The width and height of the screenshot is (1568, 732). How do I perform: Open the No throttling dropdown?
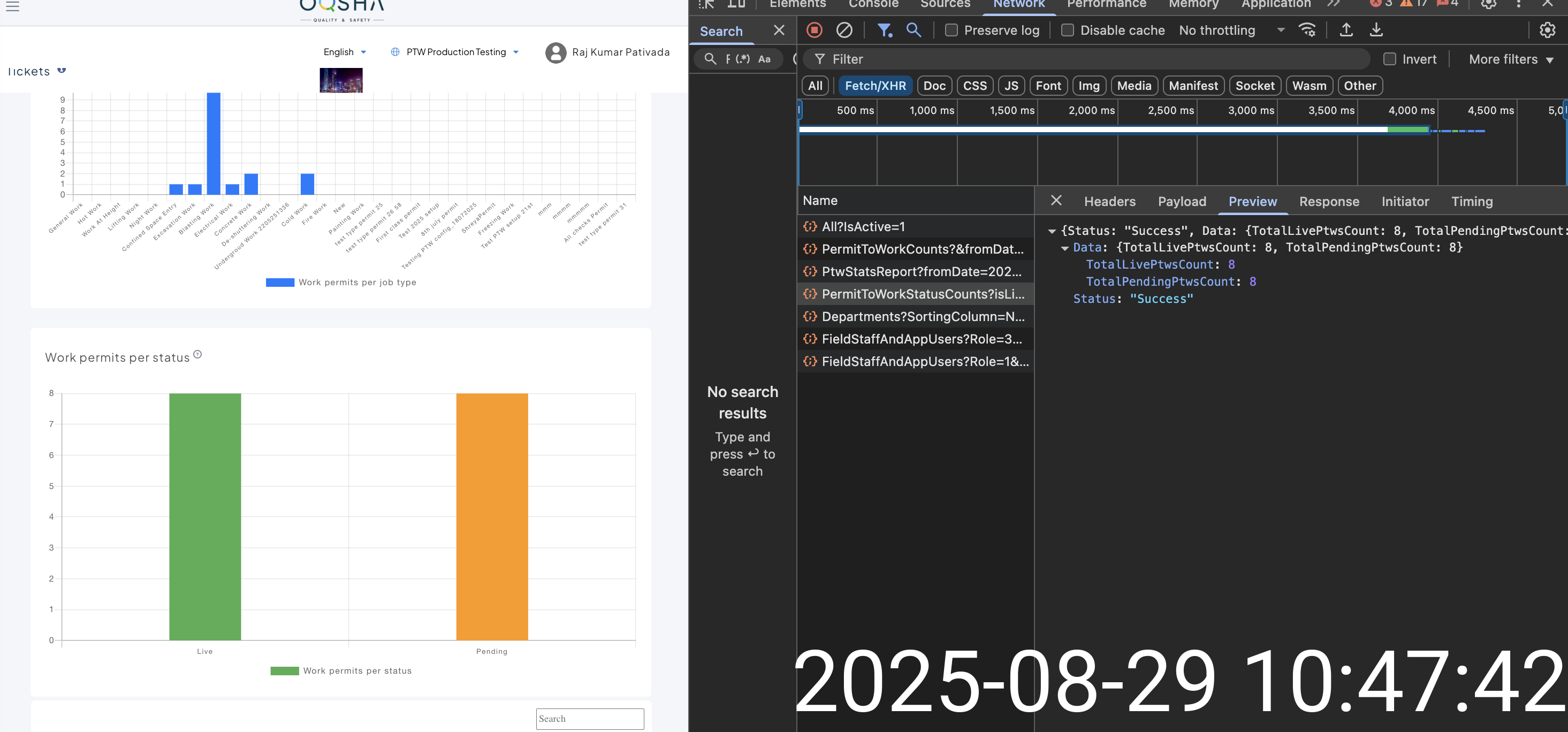(x=1231, y=30)
